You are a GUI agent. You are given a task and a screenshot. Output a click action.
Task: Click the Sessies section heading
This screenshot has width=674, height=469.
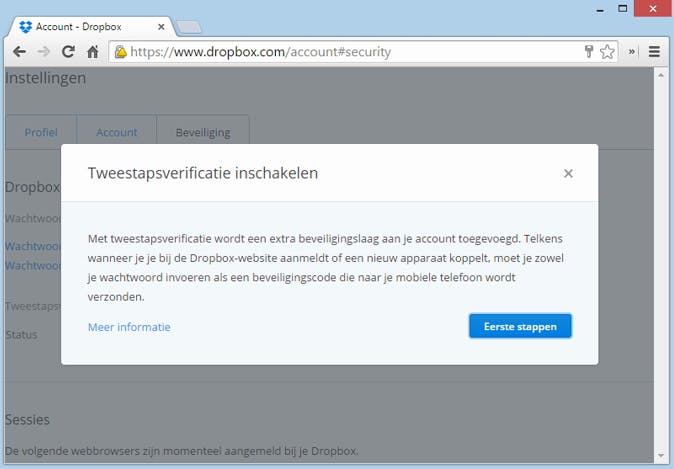(28, 420)
